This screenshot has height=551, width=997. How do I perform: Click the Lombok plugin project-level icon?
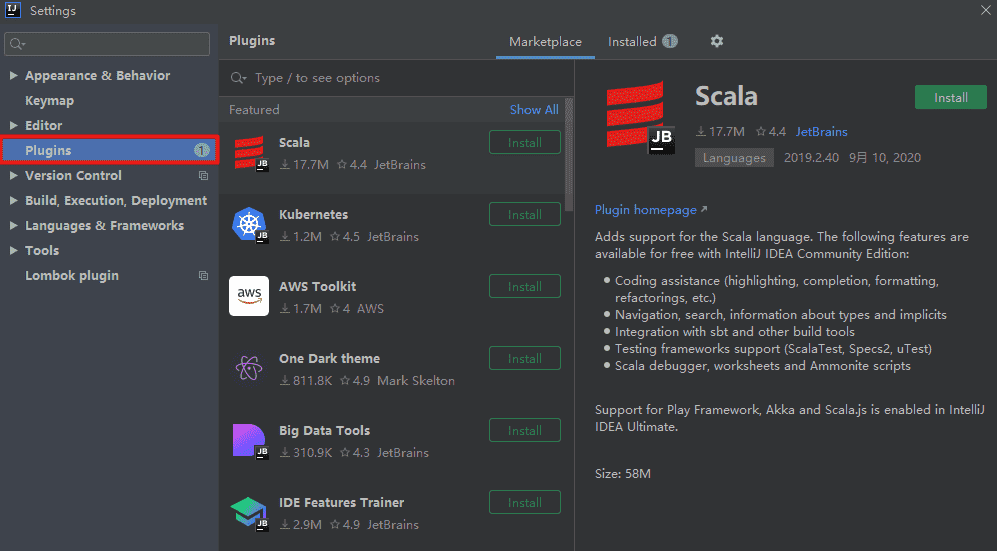click(x=203, y=276)
